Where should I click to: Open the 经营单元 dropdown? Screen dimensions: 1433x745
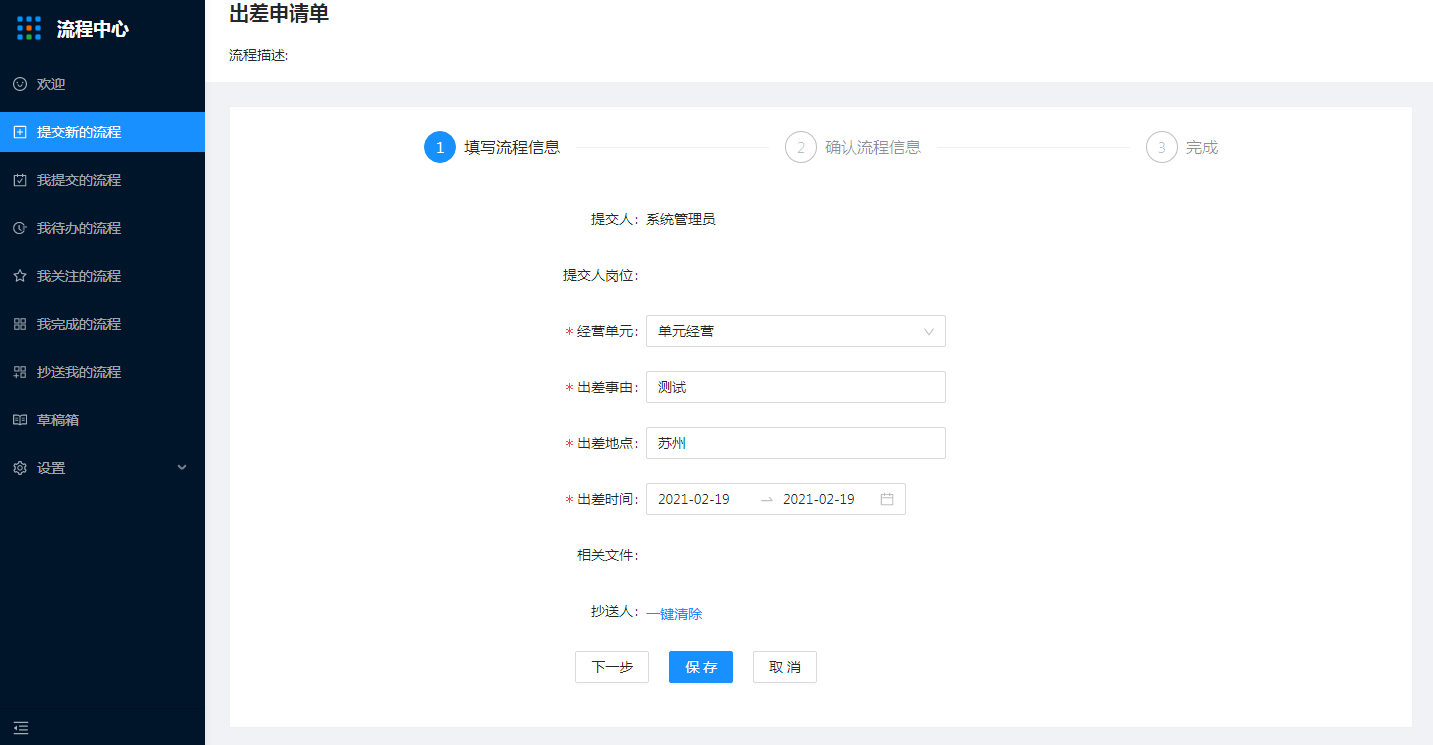tap(796, 331)
